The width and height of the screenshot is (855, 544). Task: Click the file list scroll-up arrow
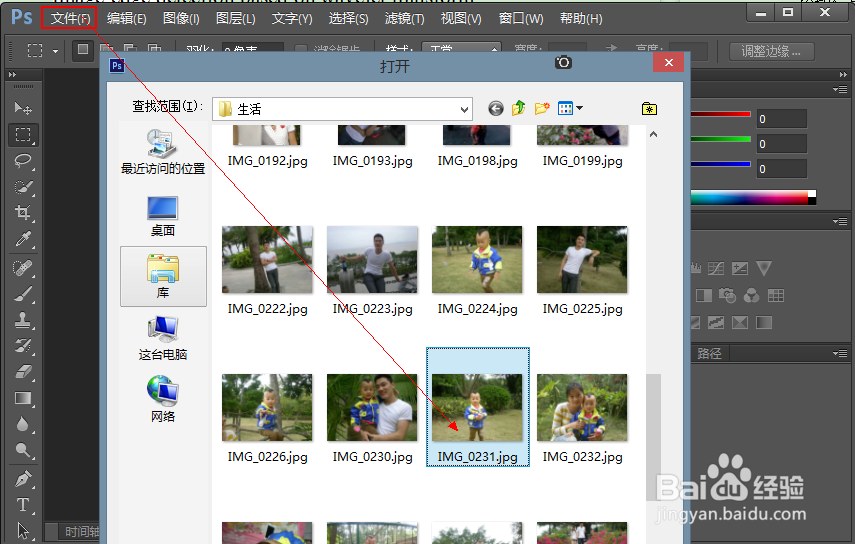653,134
